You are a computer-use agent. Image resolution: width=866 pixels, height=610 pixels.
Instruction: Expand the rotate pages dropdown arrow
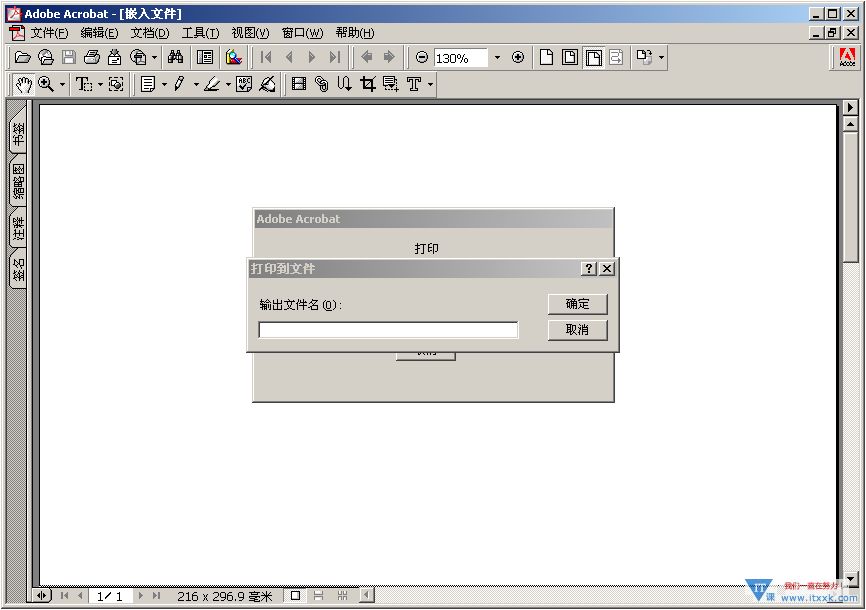pos(661,57)
